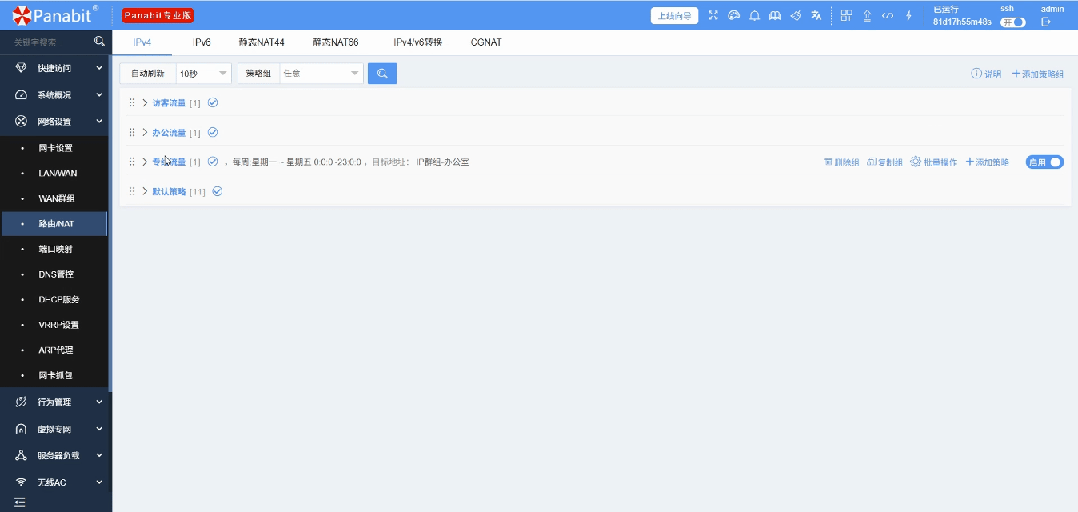Image resolution: width=1078 pixels, height=512 pixels.
Task: Click drag handle of 办公流量 group
Action: pyautogui.click(x=132, y=132)
